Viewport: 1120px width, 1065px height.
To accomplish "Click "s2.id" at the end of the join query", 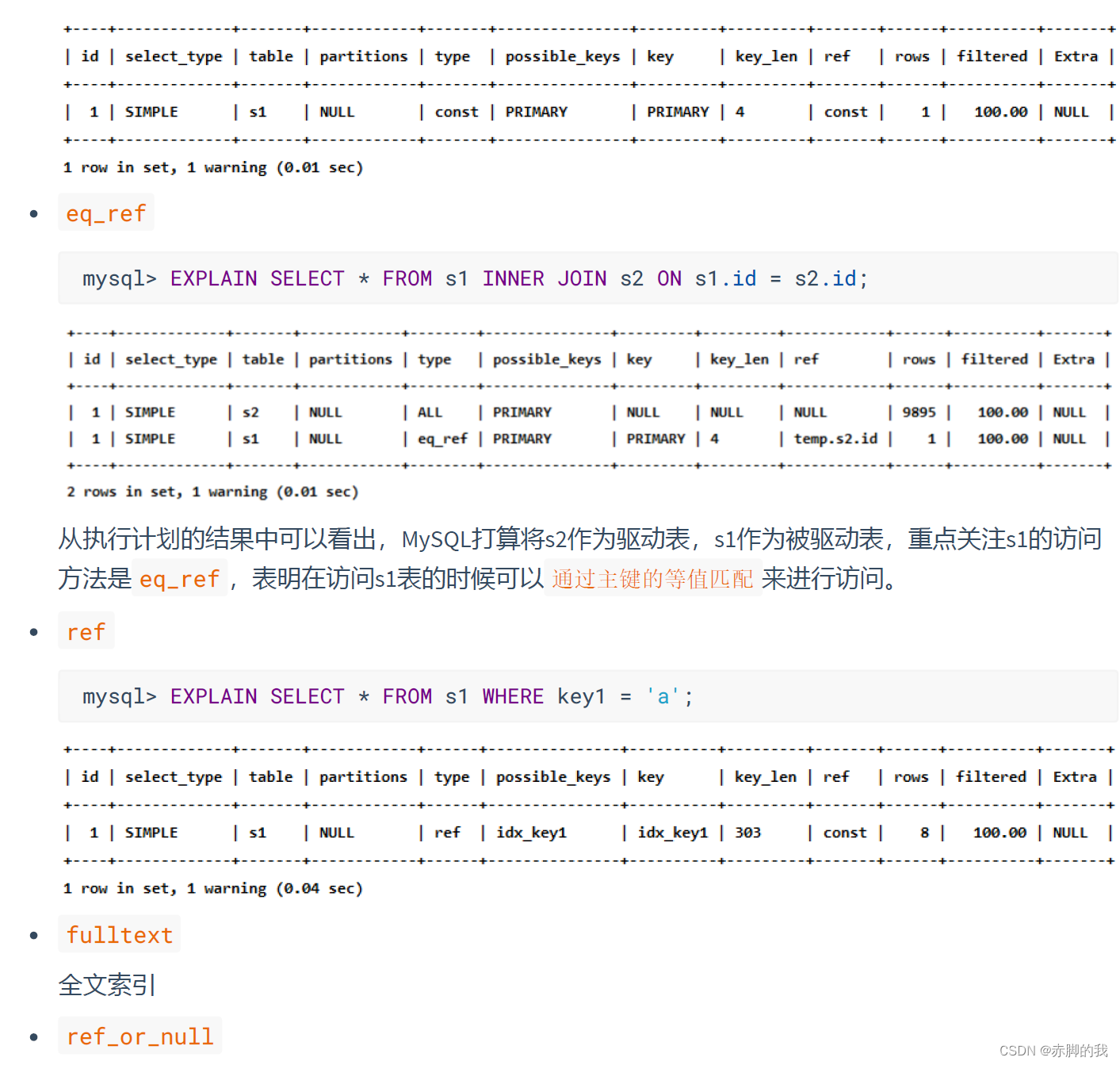I will click(826, 278).
